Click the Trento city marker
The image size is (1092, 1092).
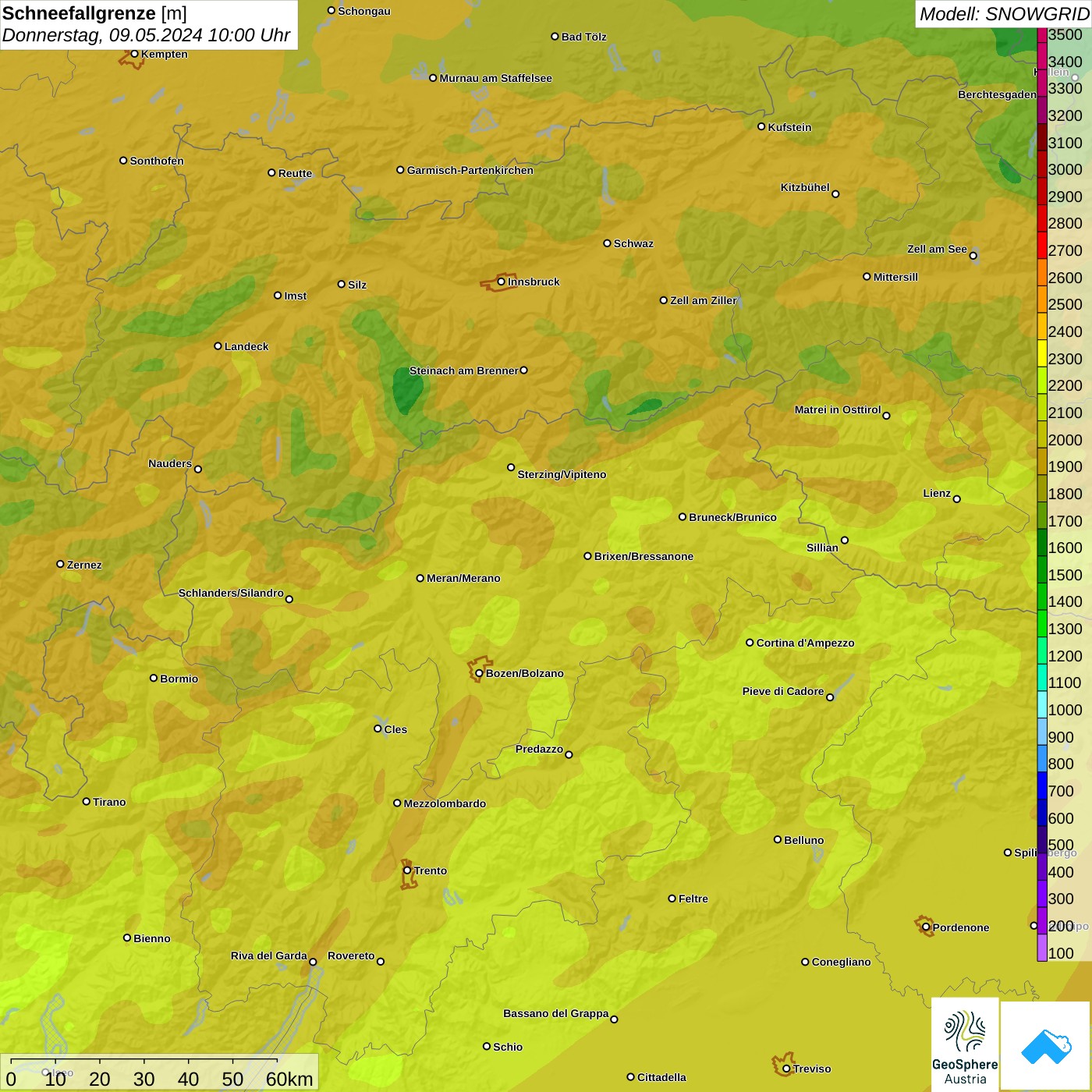[407, 870]
